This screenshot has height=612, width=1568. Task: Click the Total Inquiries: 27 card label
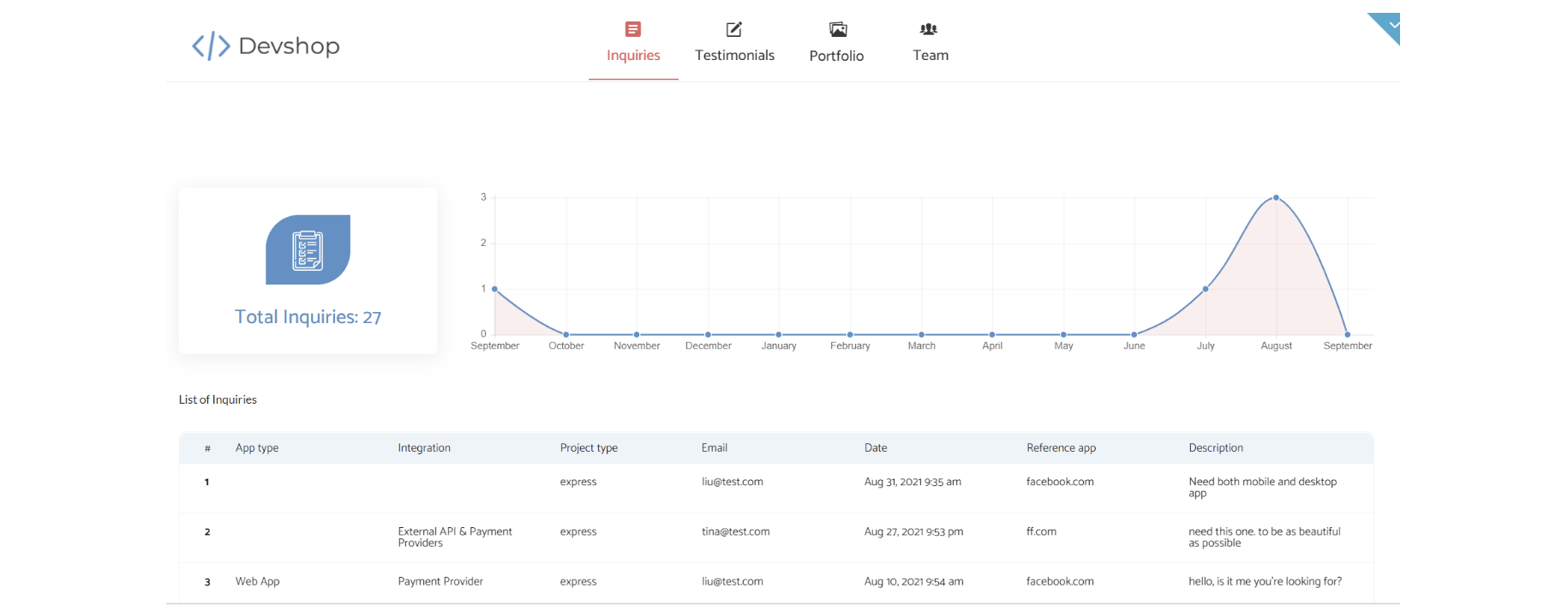pyautogui.click(x=308, y=317)
